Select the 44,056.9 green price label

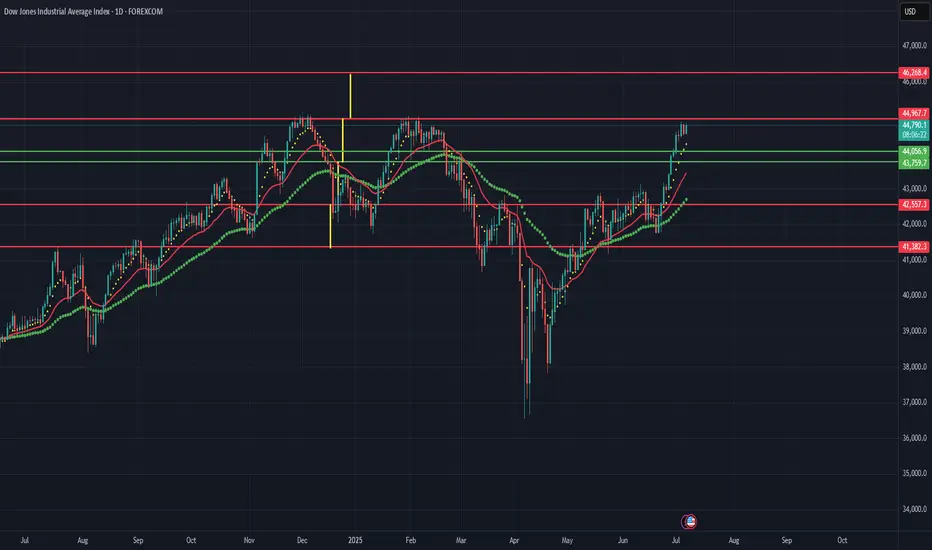pyautogui.click(x=914, y=152)
